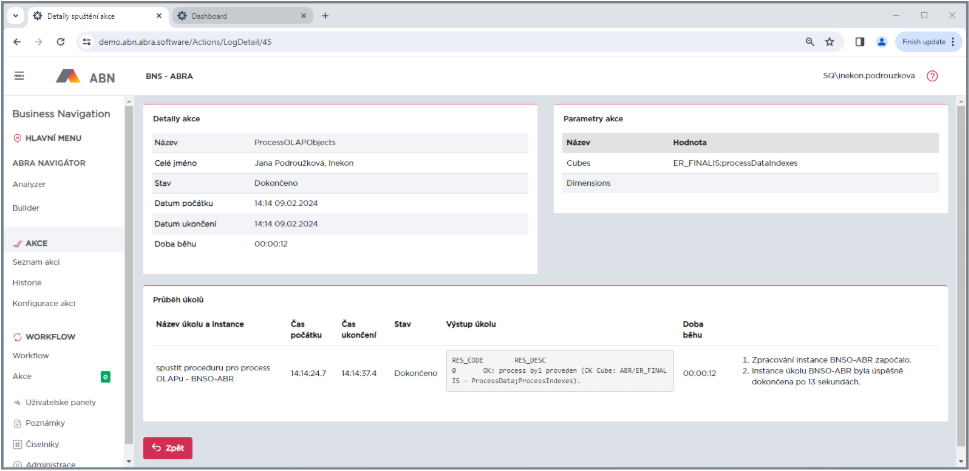
Task: Close the Detaily spuštění akce tab
Action: [x=158, y=16]
